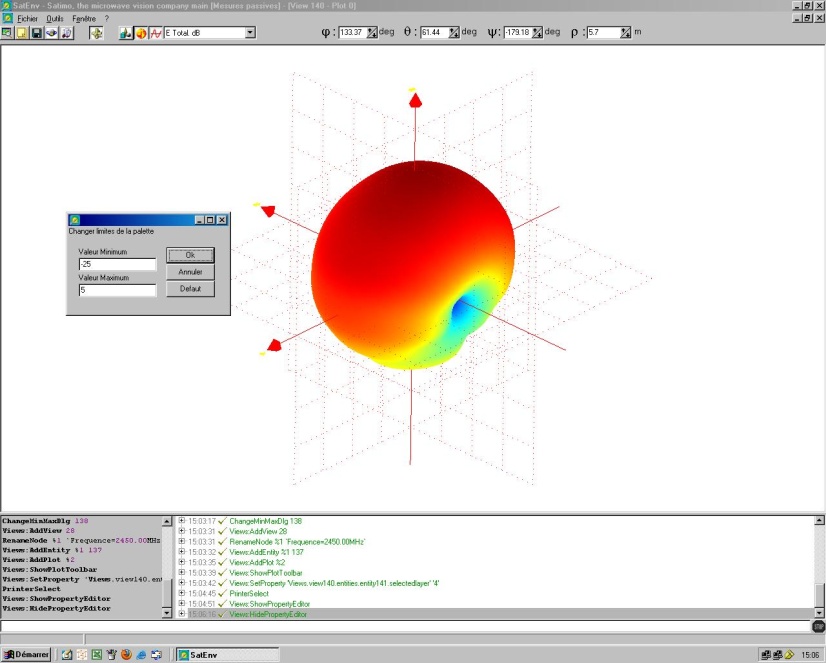Click Ok in the palette limits dialog
This screenshot has width=826, height=663.
coord(190,255)
